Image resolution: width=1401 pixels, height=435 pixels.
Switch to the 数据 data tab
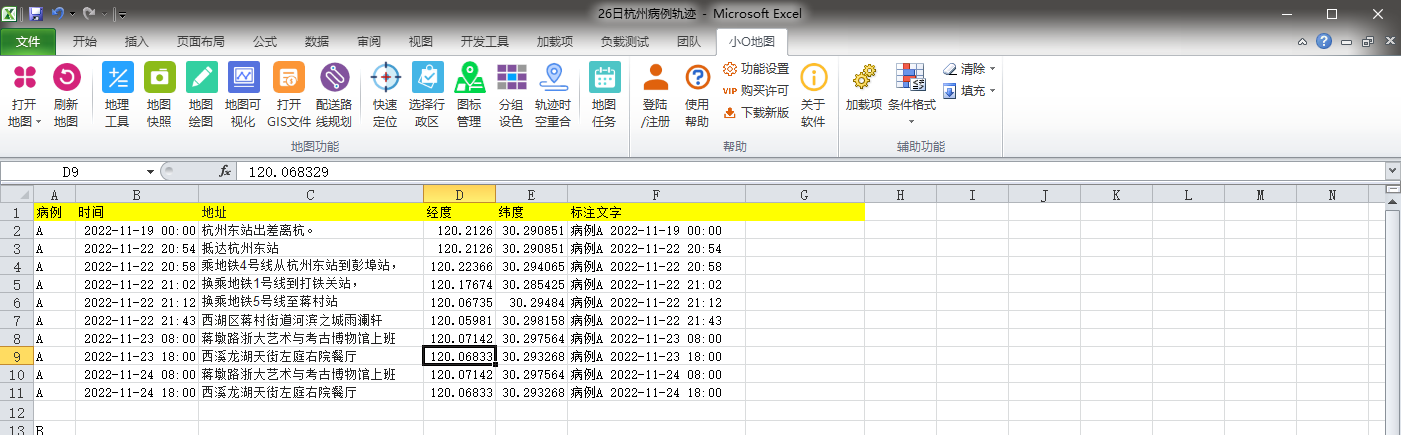pyautogui.click(x=317, y=42)
